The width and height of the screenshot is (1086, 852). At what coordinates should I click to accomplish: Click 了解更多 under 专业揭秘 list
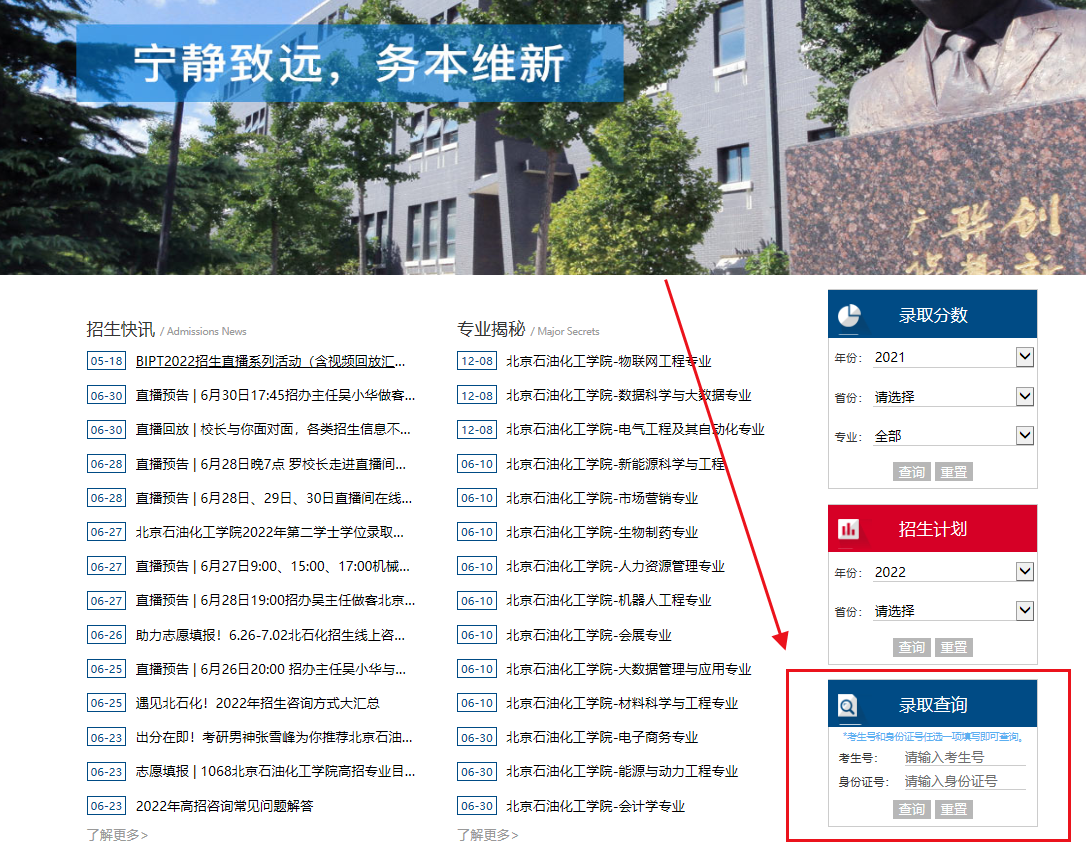point(487,835)
